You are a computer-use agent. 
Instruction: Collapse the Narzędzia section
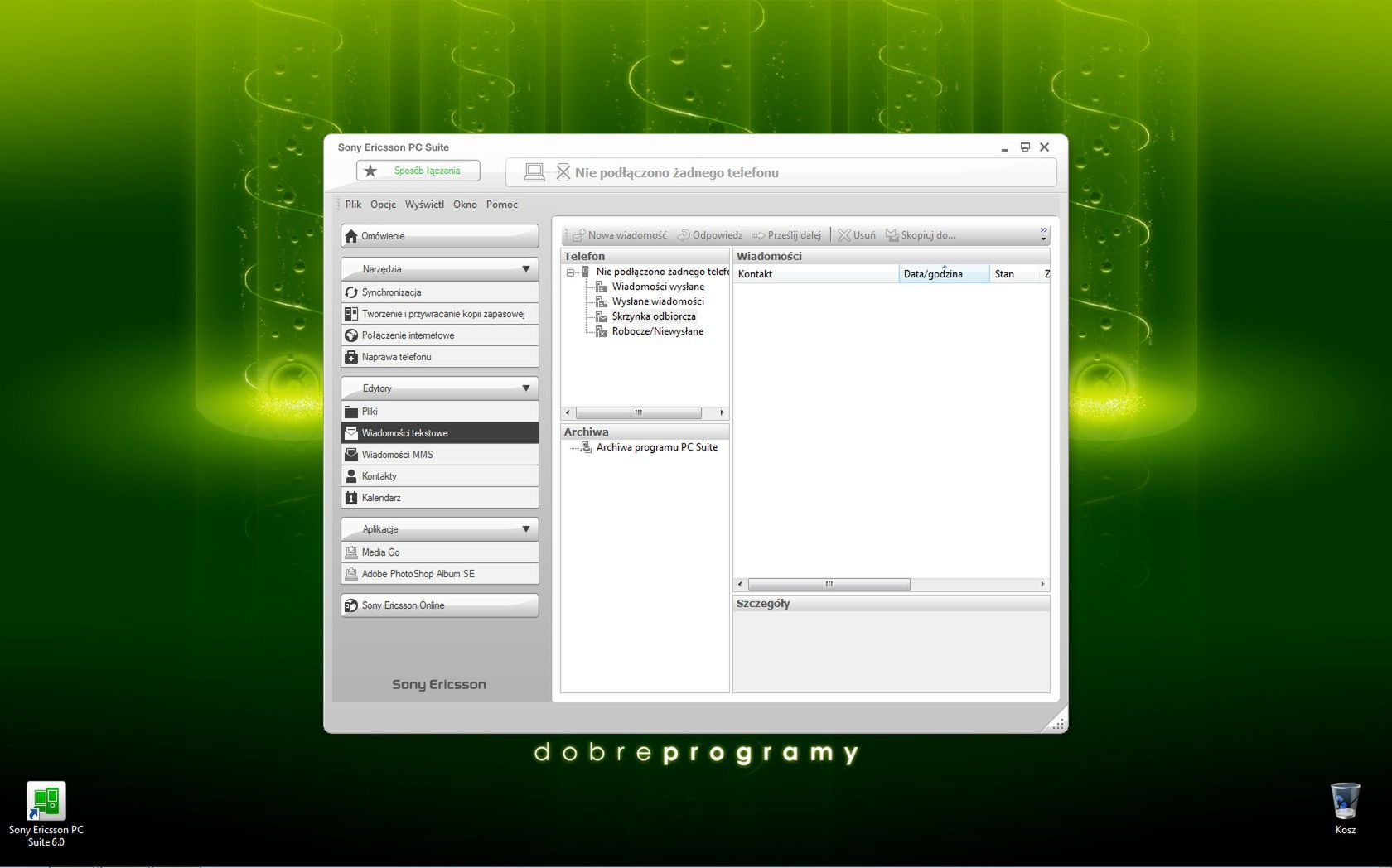[x=525, y=269]
